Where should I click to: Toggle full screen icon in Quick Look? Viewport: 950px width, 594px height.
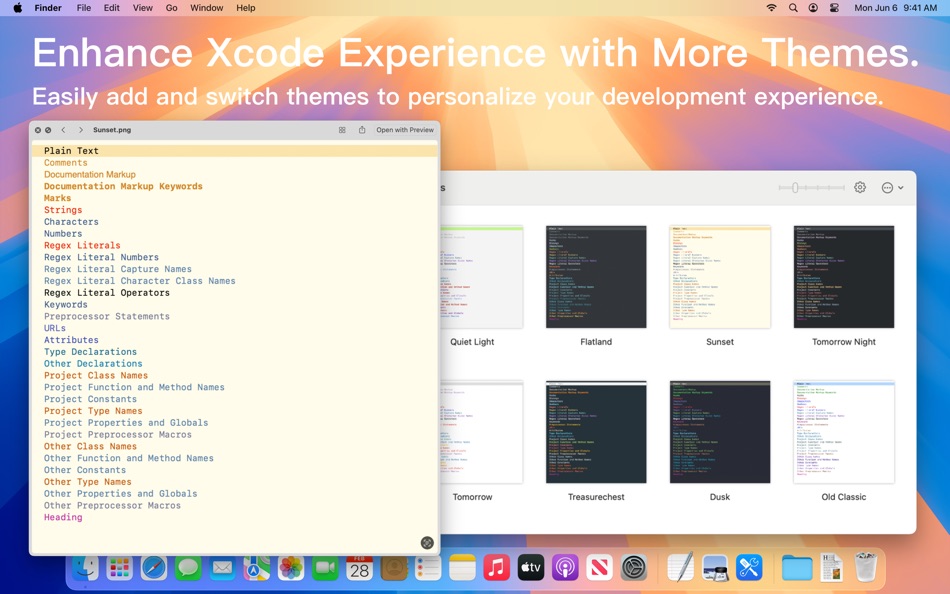click(427, 542)
